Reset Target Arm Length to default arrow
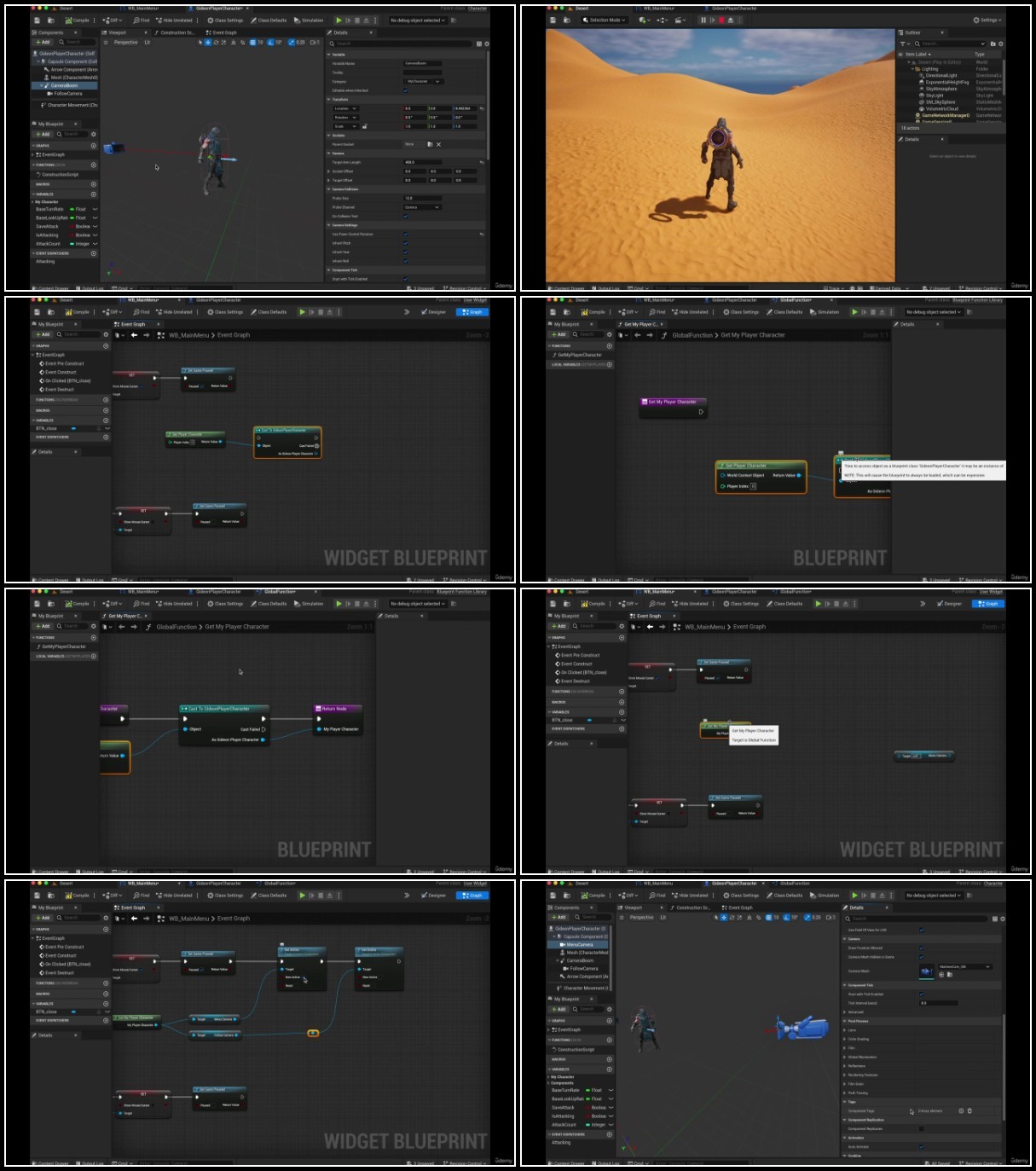1036x1171 pixels. [482, 162]
